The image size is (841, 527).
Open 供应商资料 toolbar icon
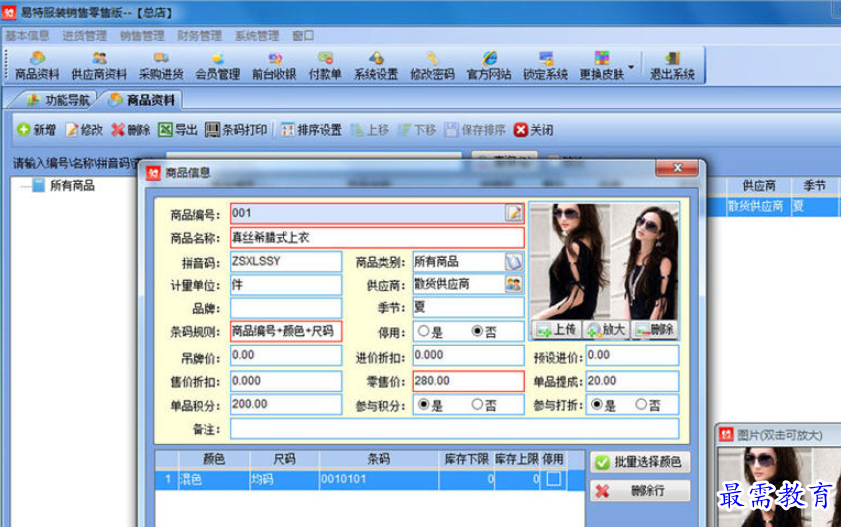click(x=99, y=66)
